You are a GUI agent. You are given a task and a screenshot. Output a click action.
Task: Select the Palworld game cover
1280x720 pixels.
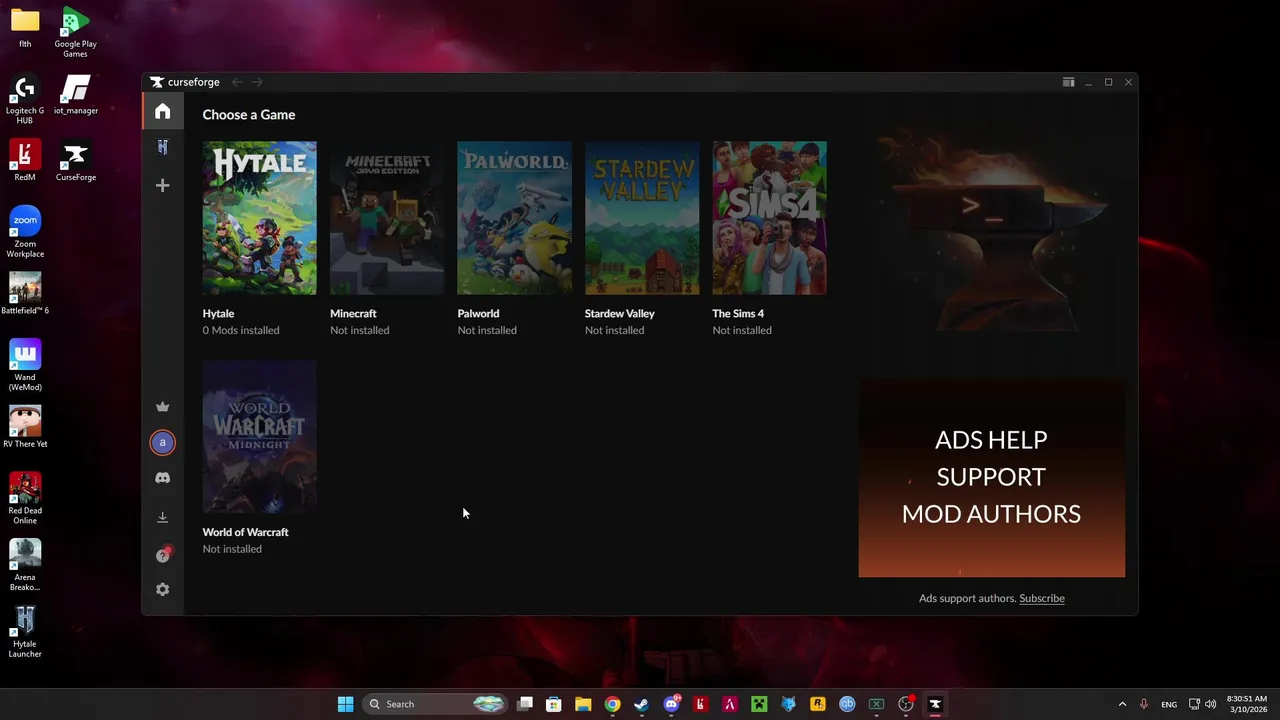[x=514, y=218]
